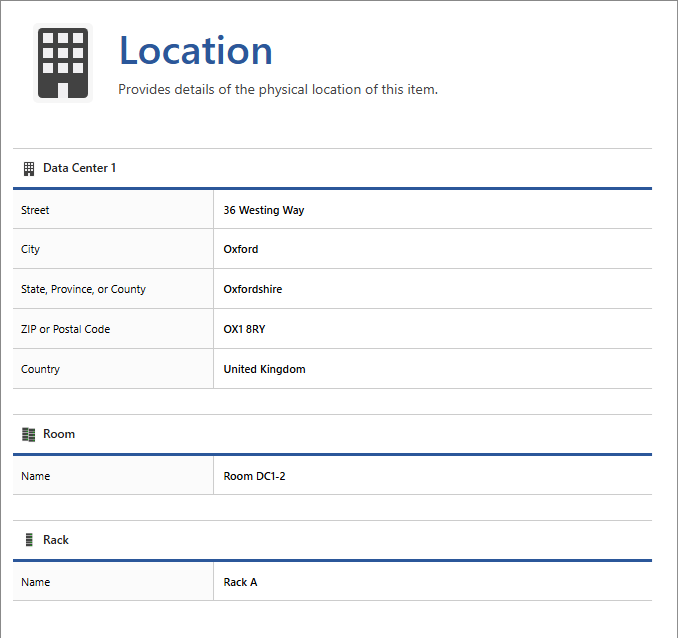Click the Data Center 1 building icon
Viewport: 678px width, 638px height.
[x=29, y=168]
